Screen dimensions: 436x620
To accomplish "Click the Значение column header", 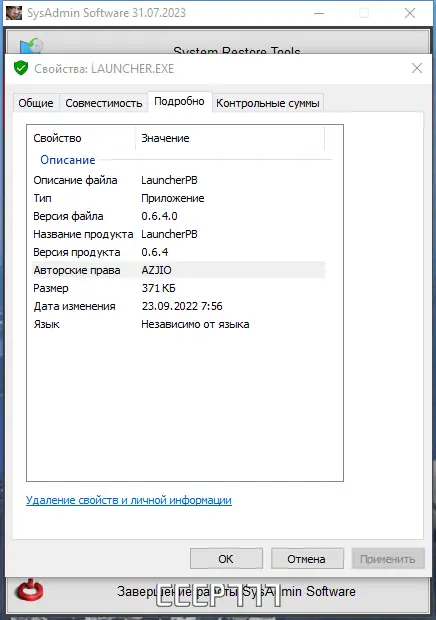I will pyautogui.click(x=230, y=138).
